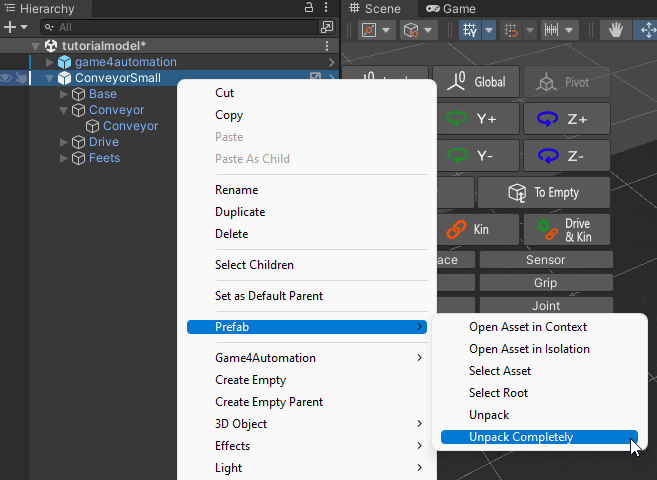Open the Hierarchy panel three-dot menu
The width and height of the screenshot is (657, 480).
328,8
